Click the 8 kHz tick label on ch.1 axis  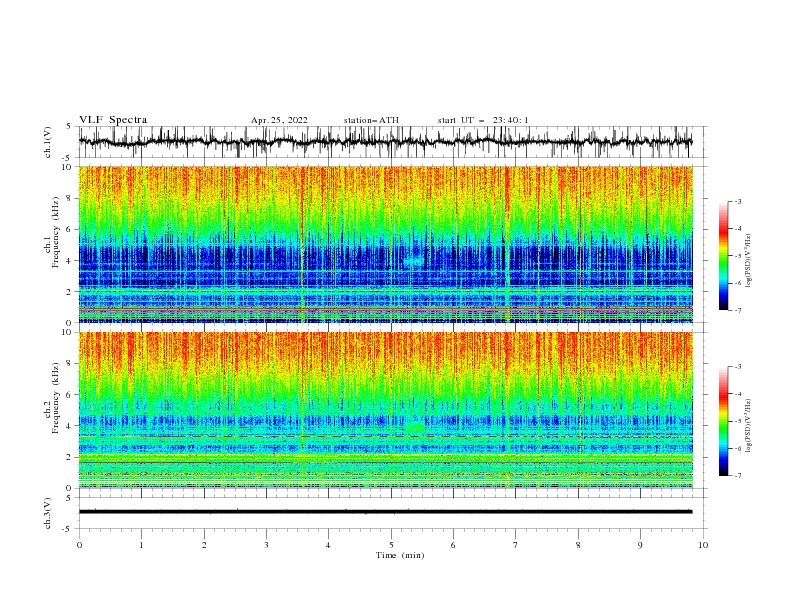click(69, 198)
